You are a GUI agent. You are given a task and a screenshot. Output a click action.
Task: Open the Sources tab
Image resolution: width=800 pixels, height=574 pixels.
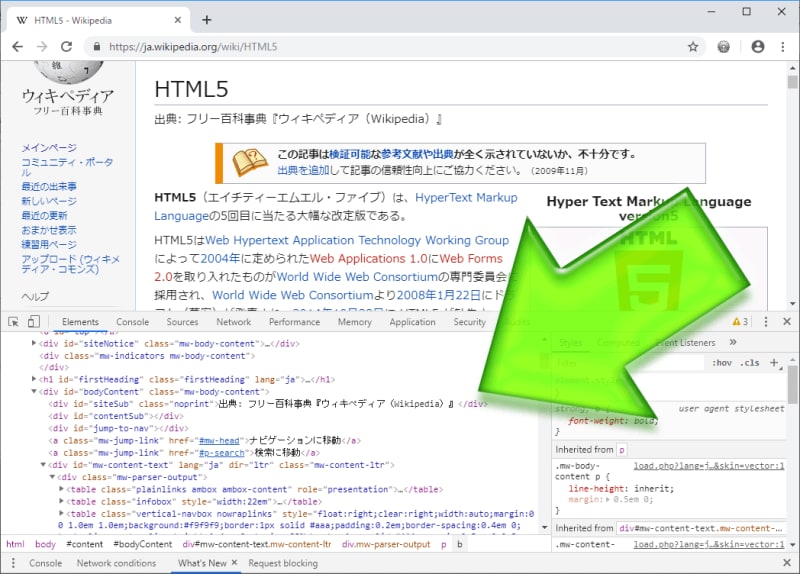[x=182, y=322]
